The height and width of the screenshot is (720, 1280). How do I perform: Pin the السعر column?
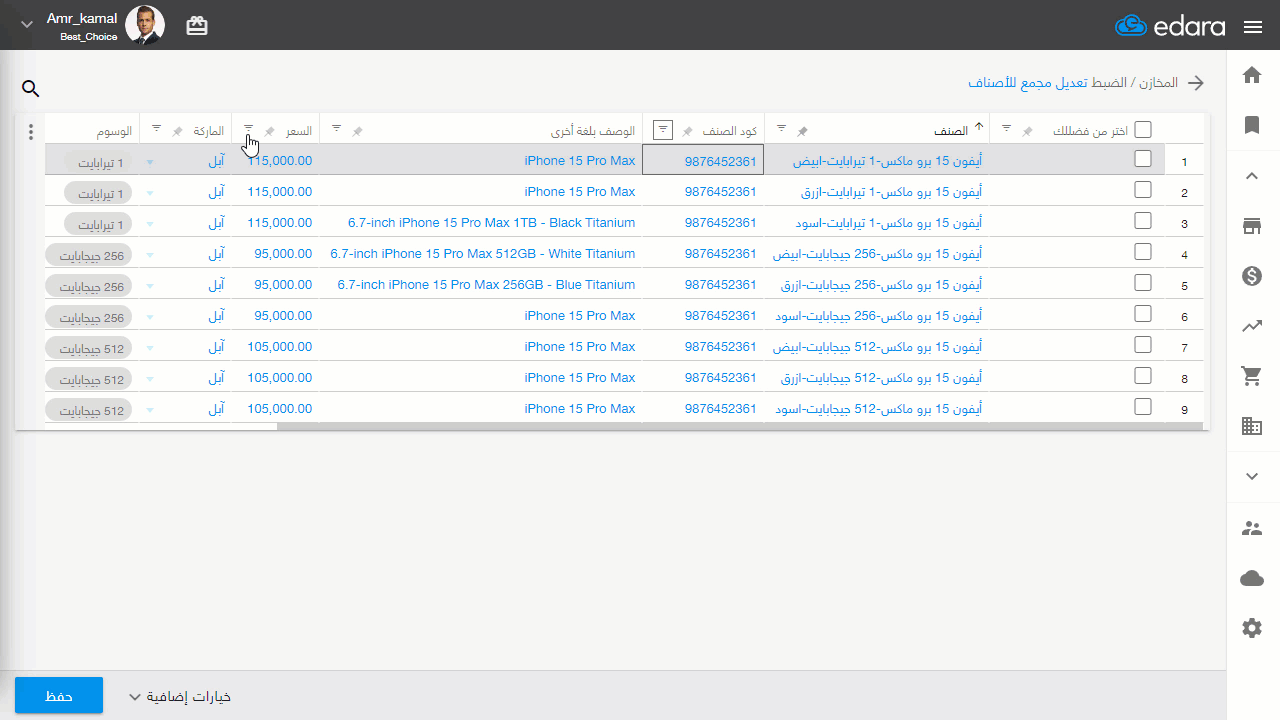[x=269, y=131]
